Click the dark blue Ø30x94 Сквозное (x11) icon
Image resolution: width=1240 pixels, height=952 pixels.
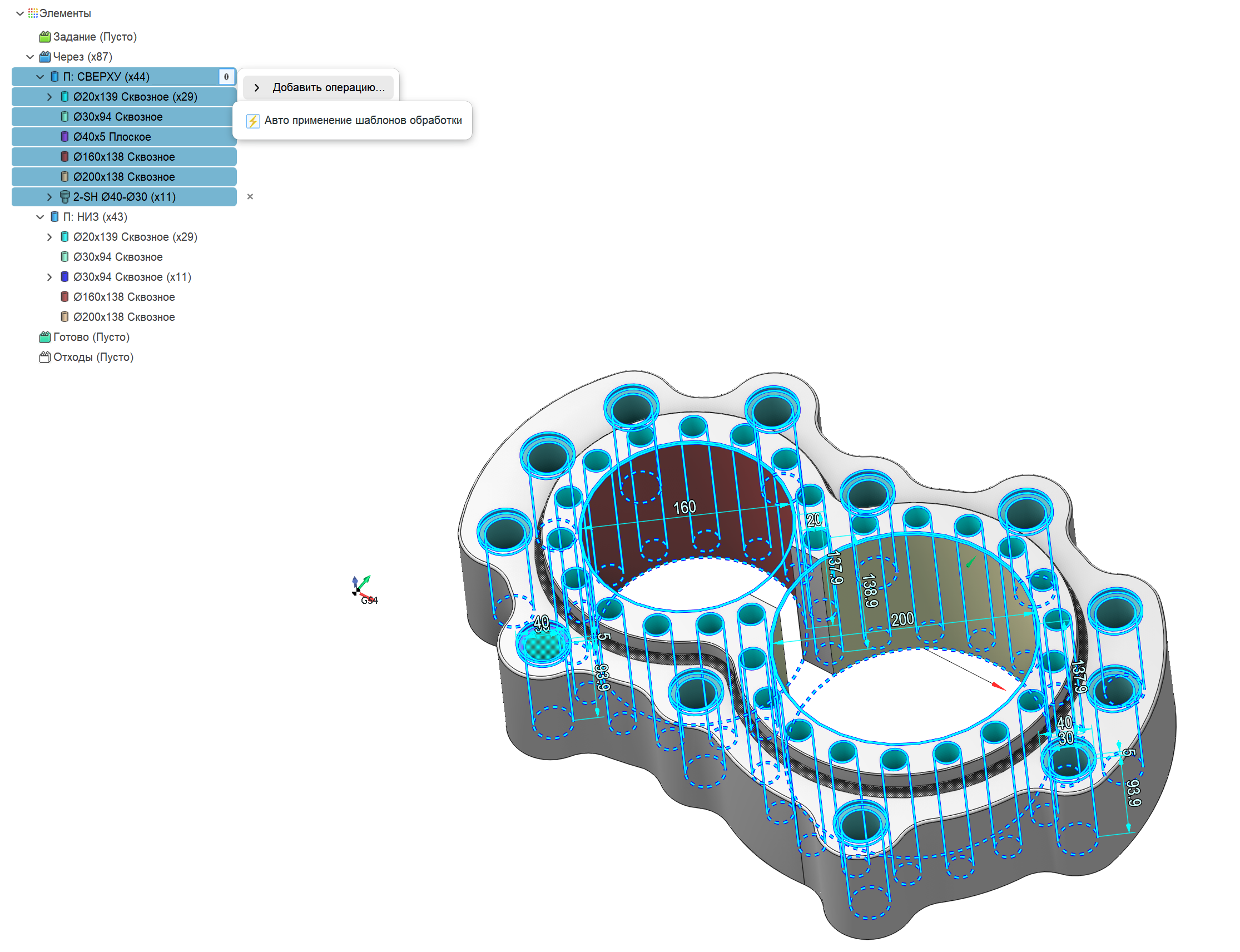coord(65,276)
